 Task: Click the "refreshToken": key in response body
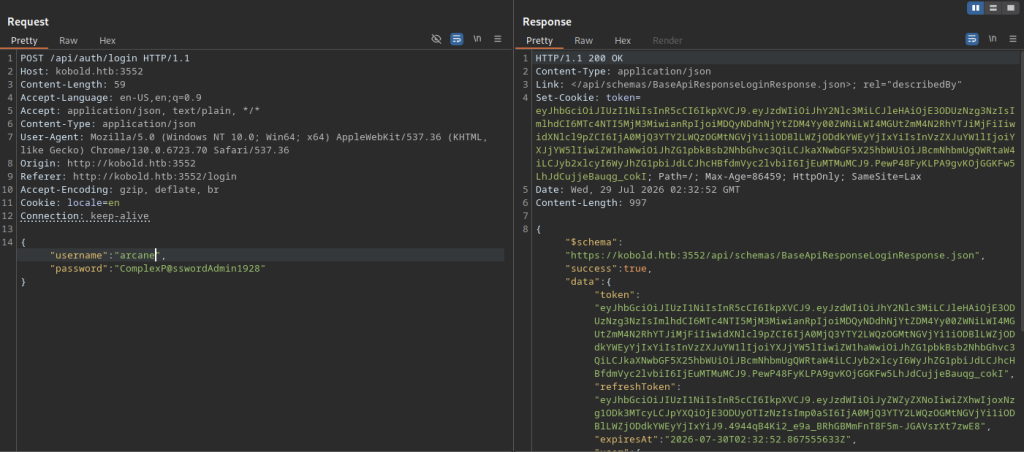tap(635, 387)
